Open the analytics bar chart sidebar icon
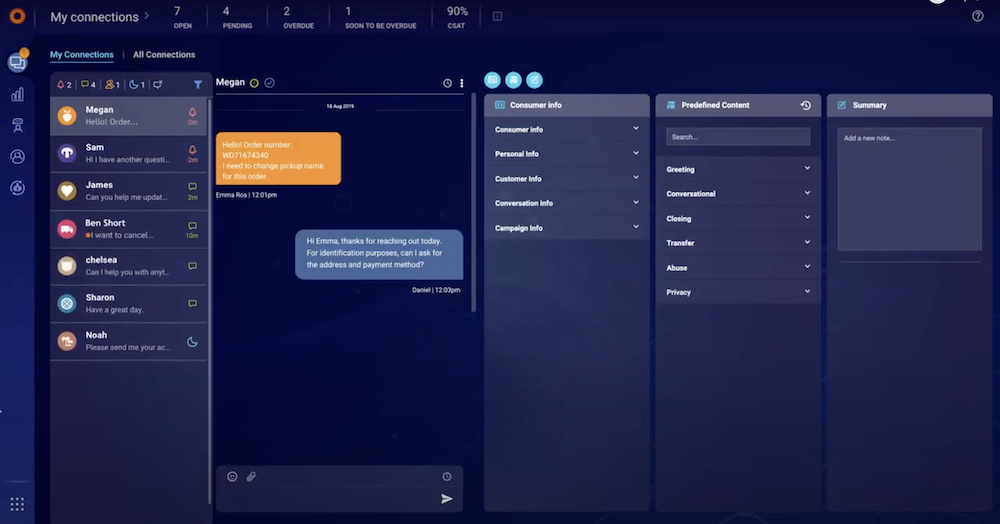Image resolution: width=1000 pixels, height=524 pixels. pos(17,95)
